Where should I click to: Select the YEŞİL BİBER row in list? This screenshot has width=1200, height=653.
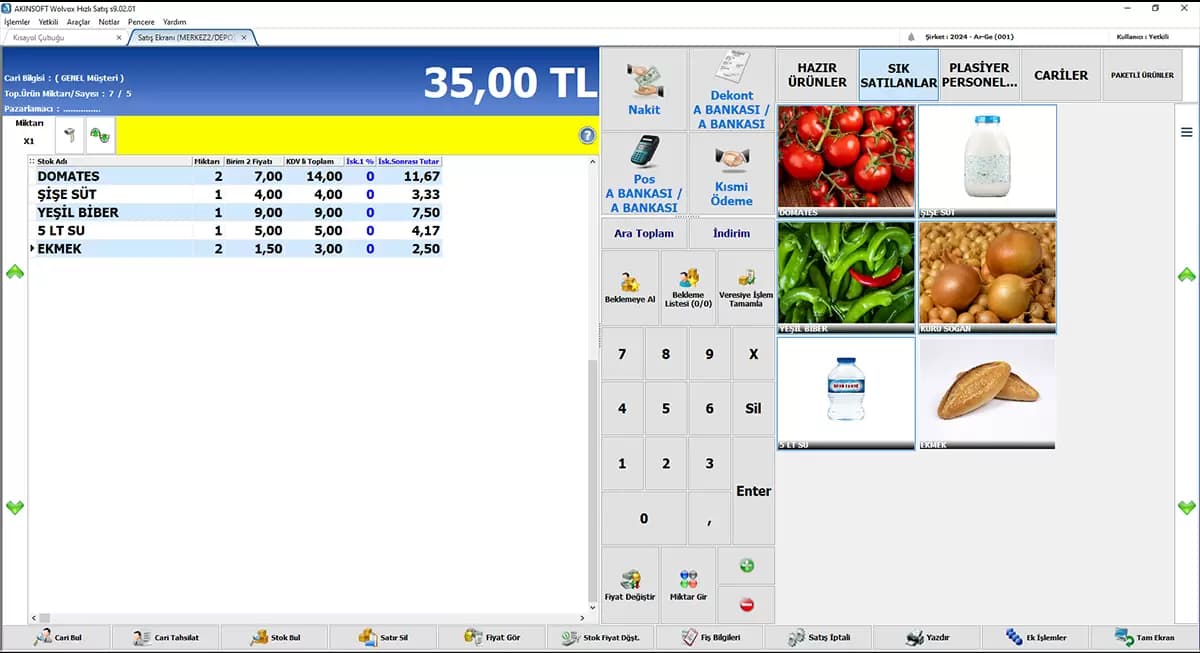[238, 212]
